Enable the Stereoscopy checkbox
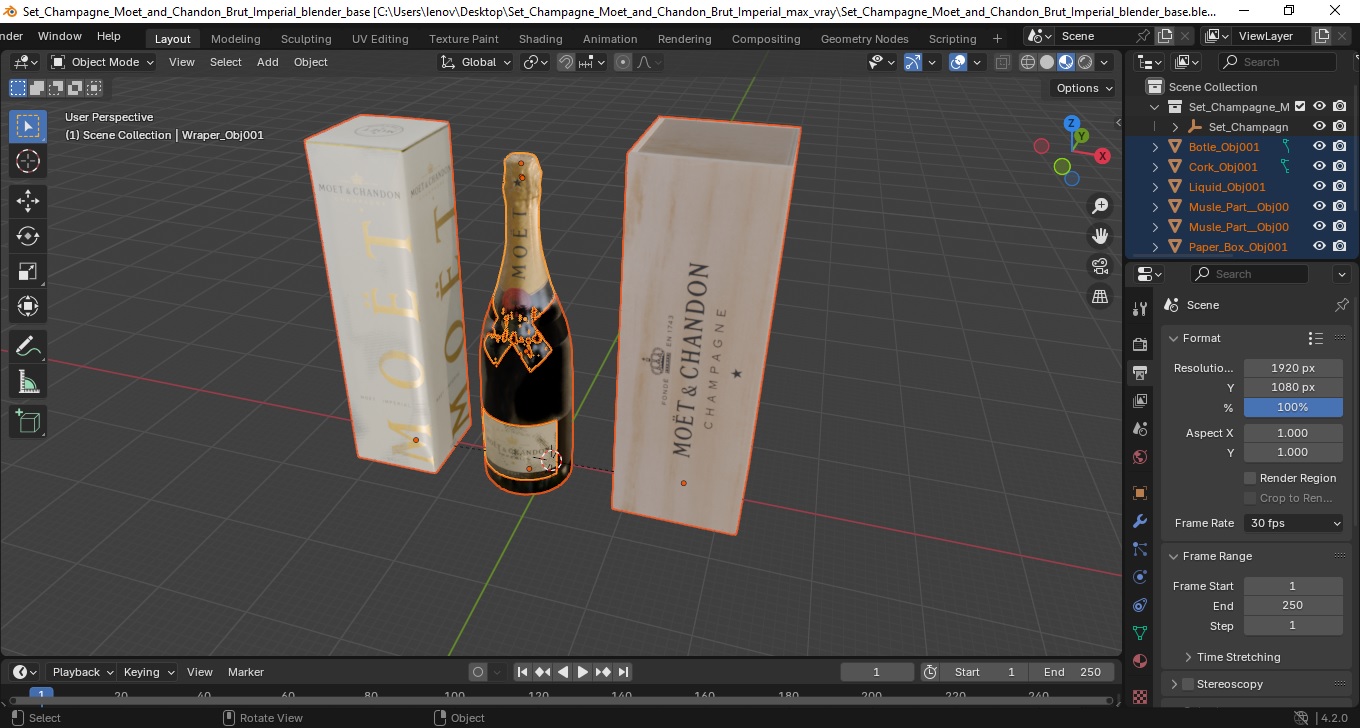This screenshot has width=1360, height=728. [1188, 684]
